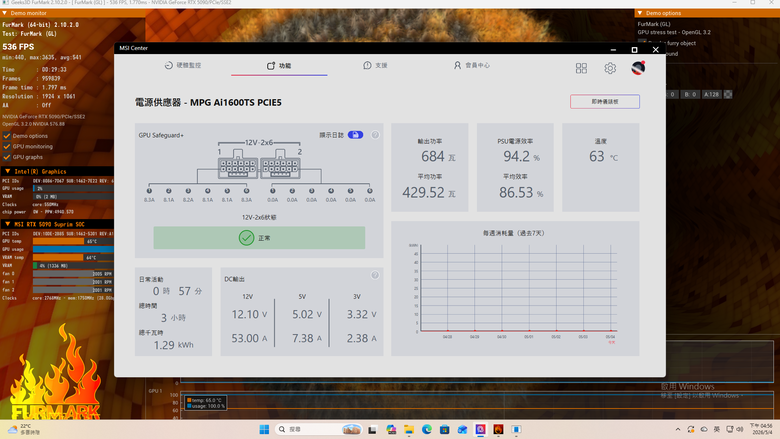
Task: Click the VRAM temp 64°C bar
Action: coord(73,258)
